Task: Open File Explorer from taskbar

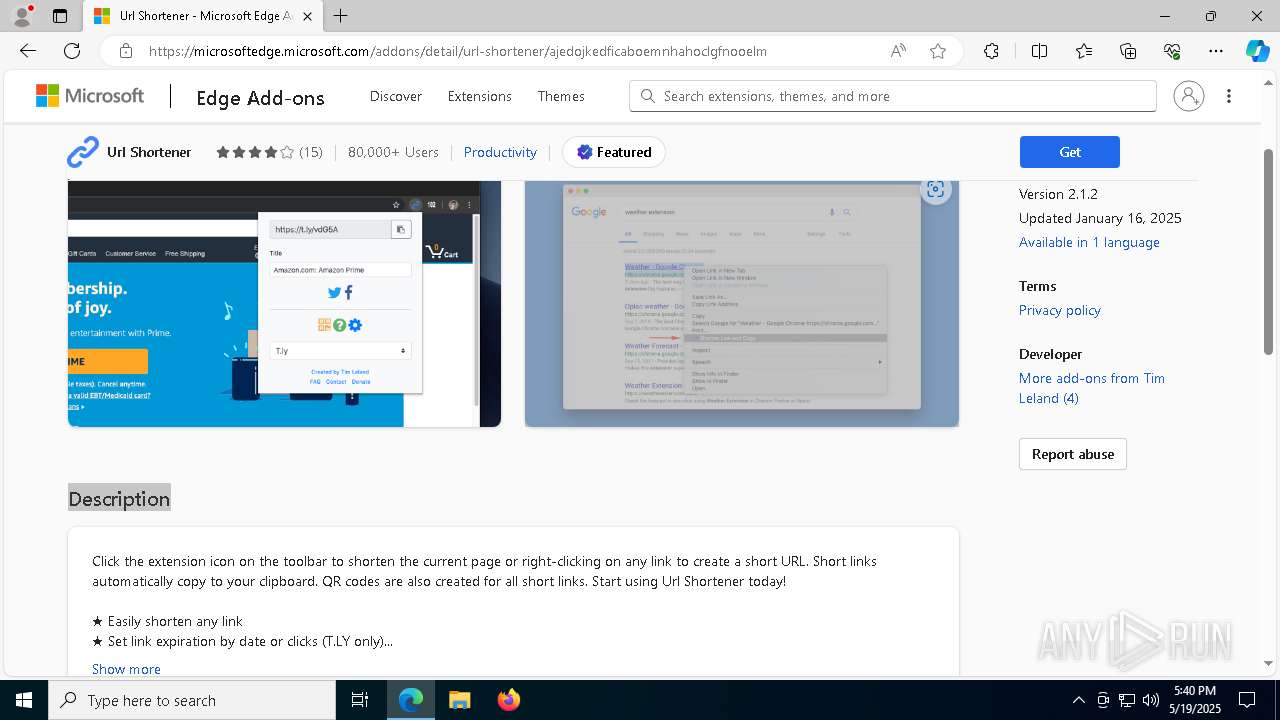Action: point(459,700)
